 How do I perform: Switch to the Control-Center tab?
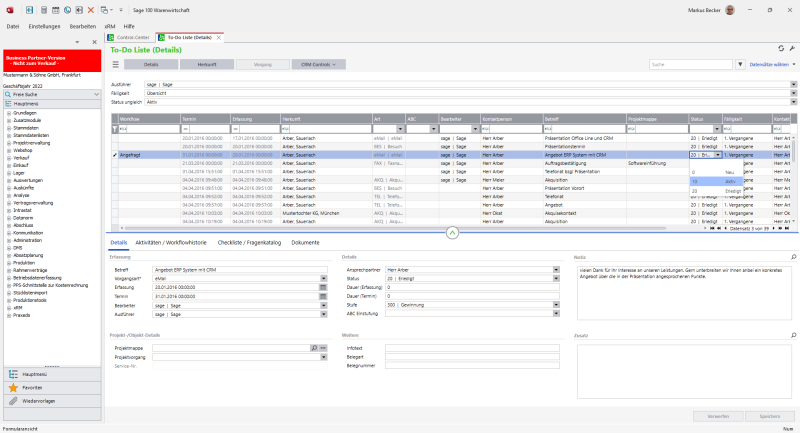coord(129,37)
